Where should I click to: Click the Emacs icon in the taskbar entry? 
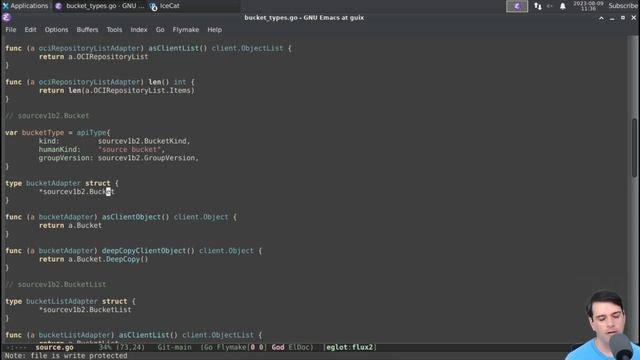point(58,6)
